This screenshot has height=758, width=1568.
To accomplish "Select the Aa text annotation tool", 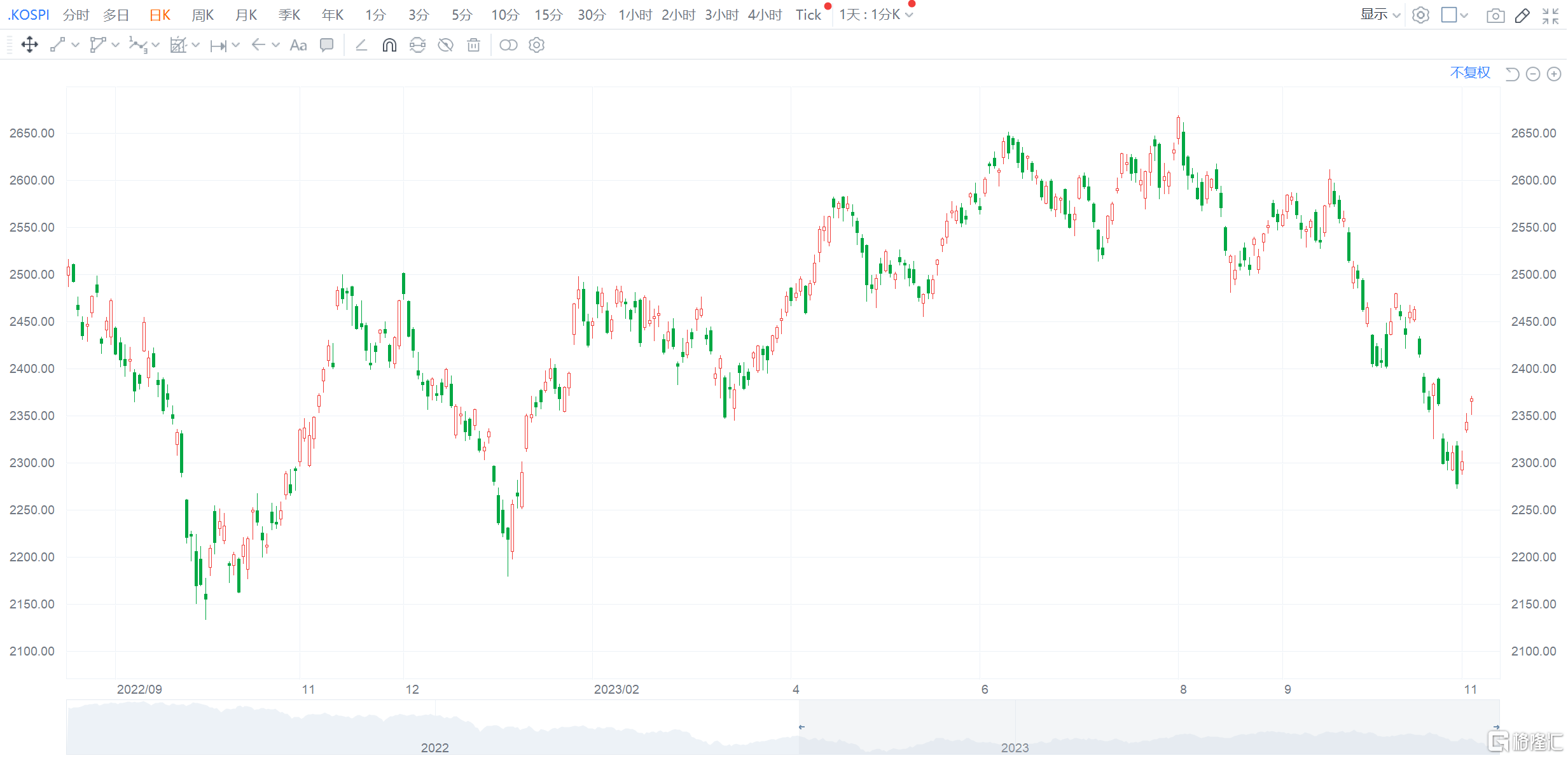I will coord(298,45).
